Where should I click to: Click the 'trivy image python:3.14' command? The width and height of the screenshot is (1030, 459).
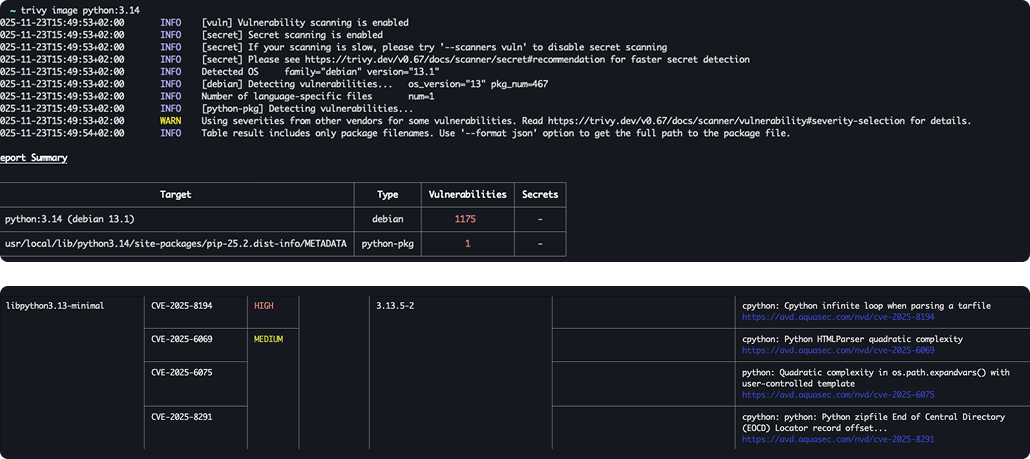79,11
